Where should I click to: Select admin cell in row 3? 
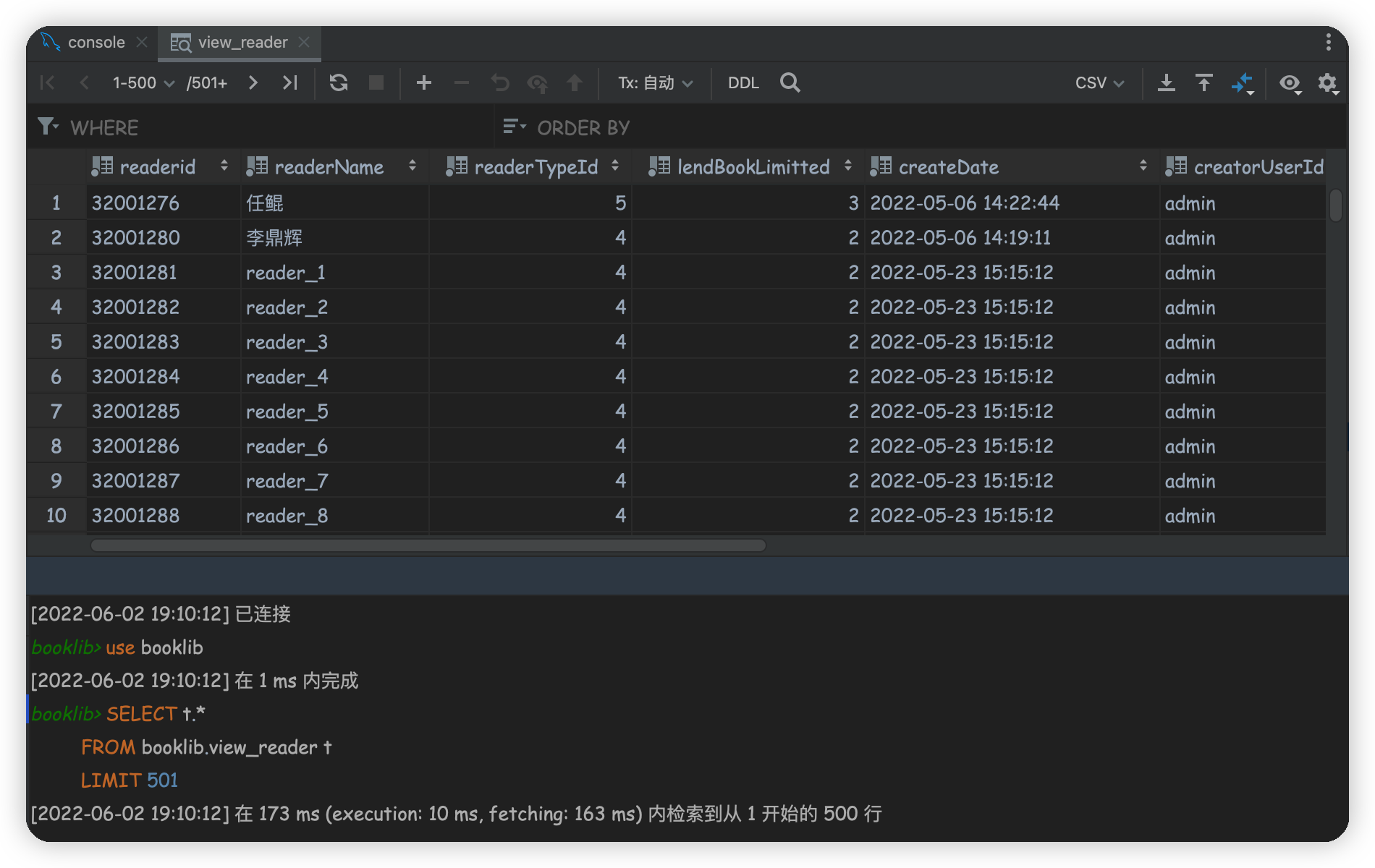(1243, 273)
